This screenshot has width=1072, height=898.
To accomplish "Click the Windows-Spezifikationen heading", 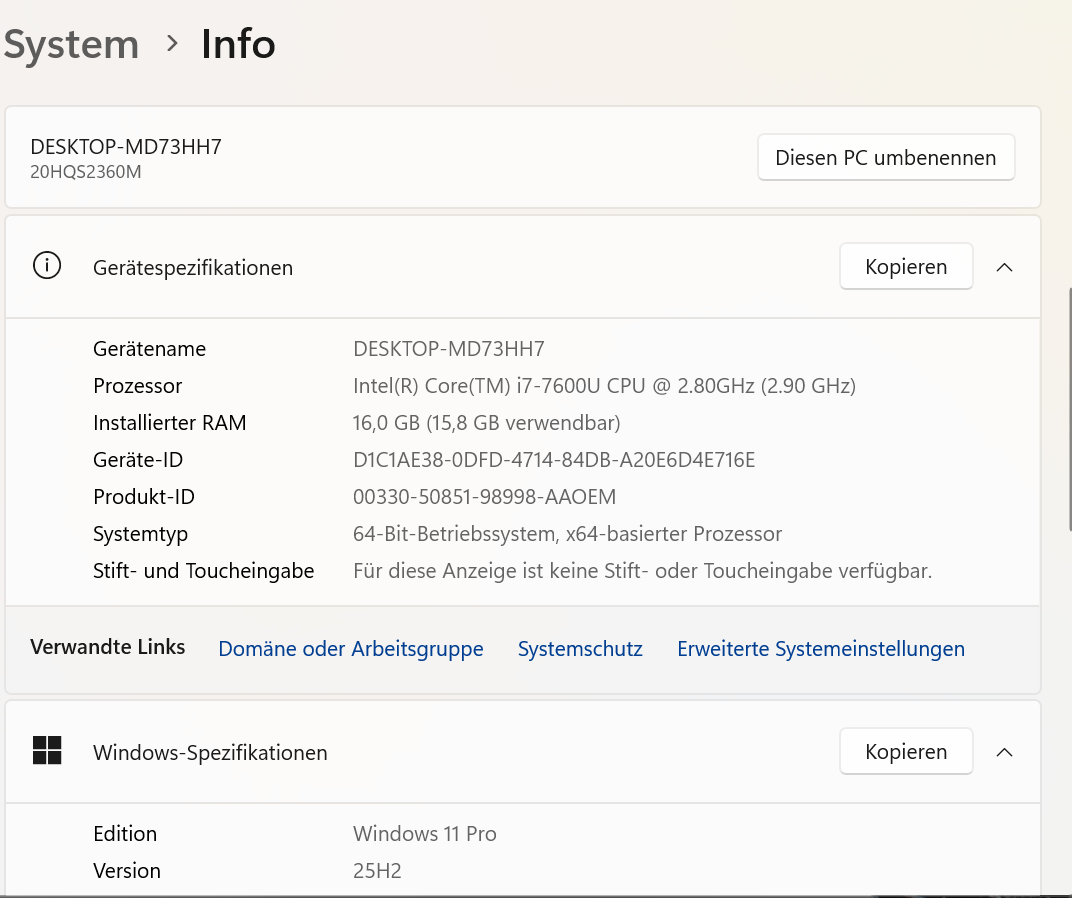I will pos(210,752).
